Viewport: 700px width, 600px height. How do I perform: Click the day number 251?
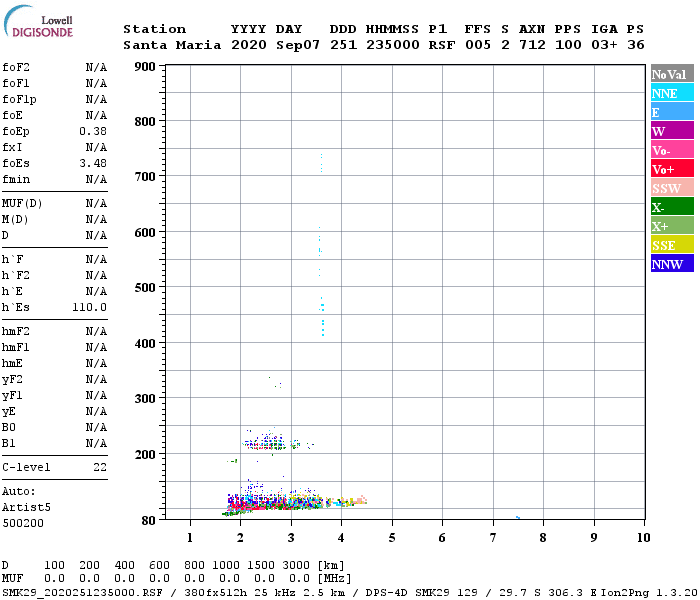pyautogui.click(x=343, y=45)
